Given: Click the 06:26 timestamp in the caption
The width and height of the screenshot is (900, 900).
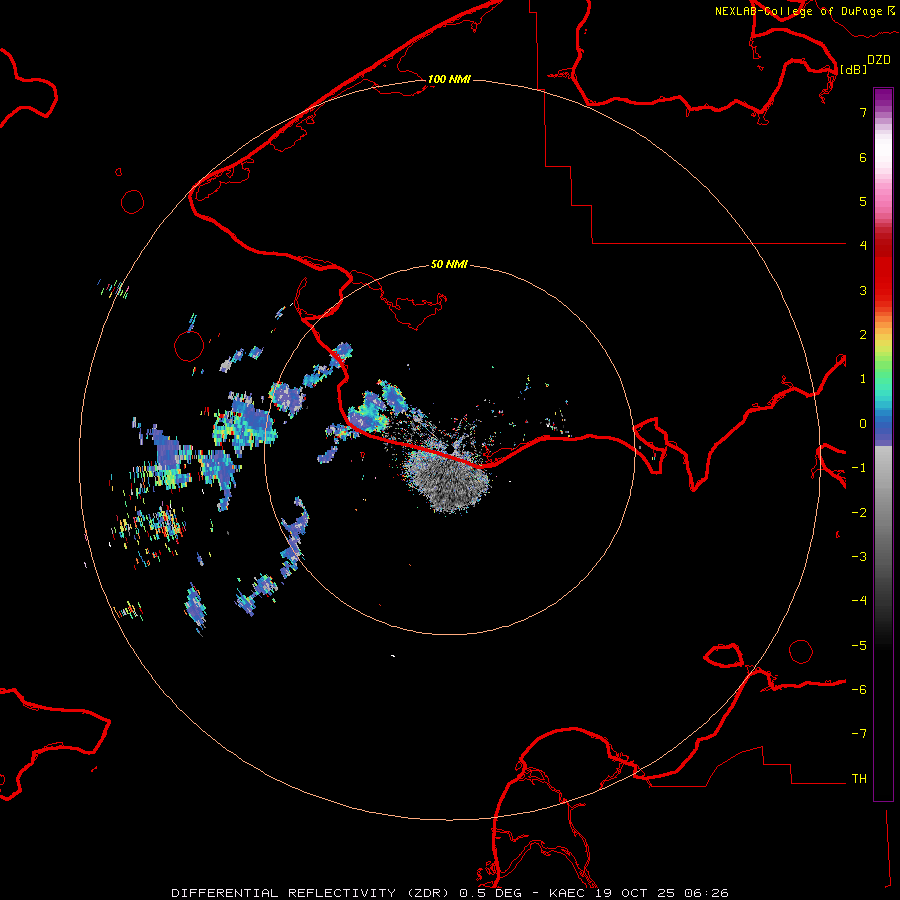Looking at the screenshot, I should 707,893.
